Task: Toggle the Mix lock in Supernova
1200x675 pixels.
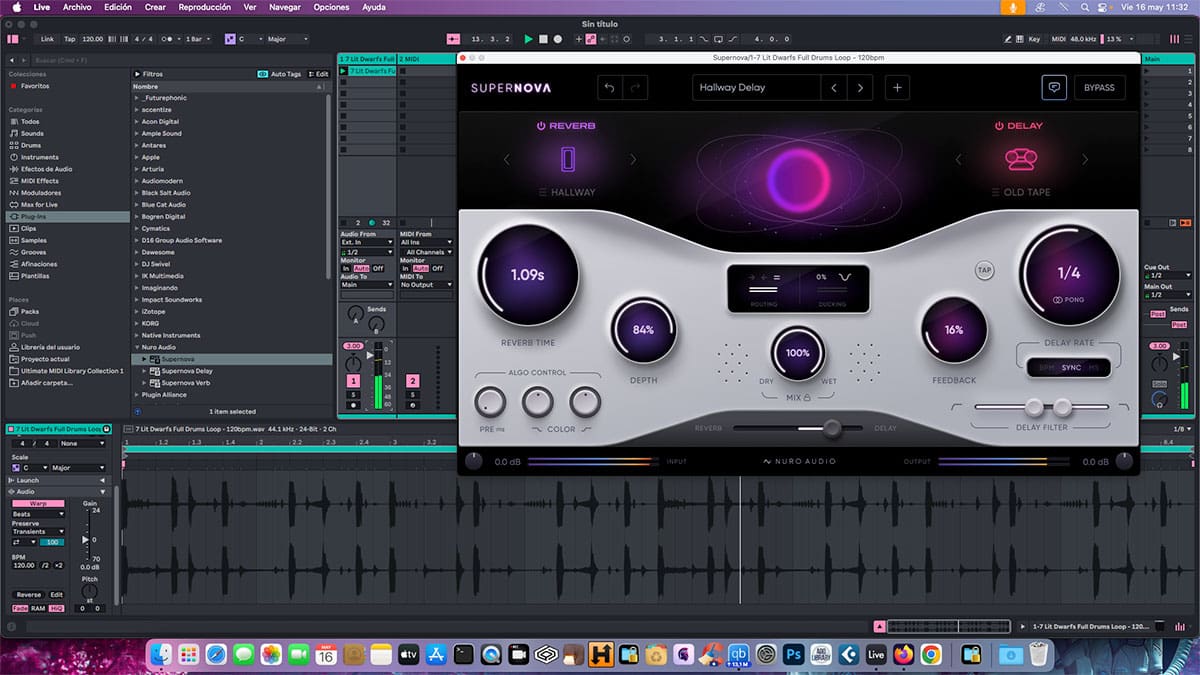Action: pyautogui.click(x=807, y=397)
